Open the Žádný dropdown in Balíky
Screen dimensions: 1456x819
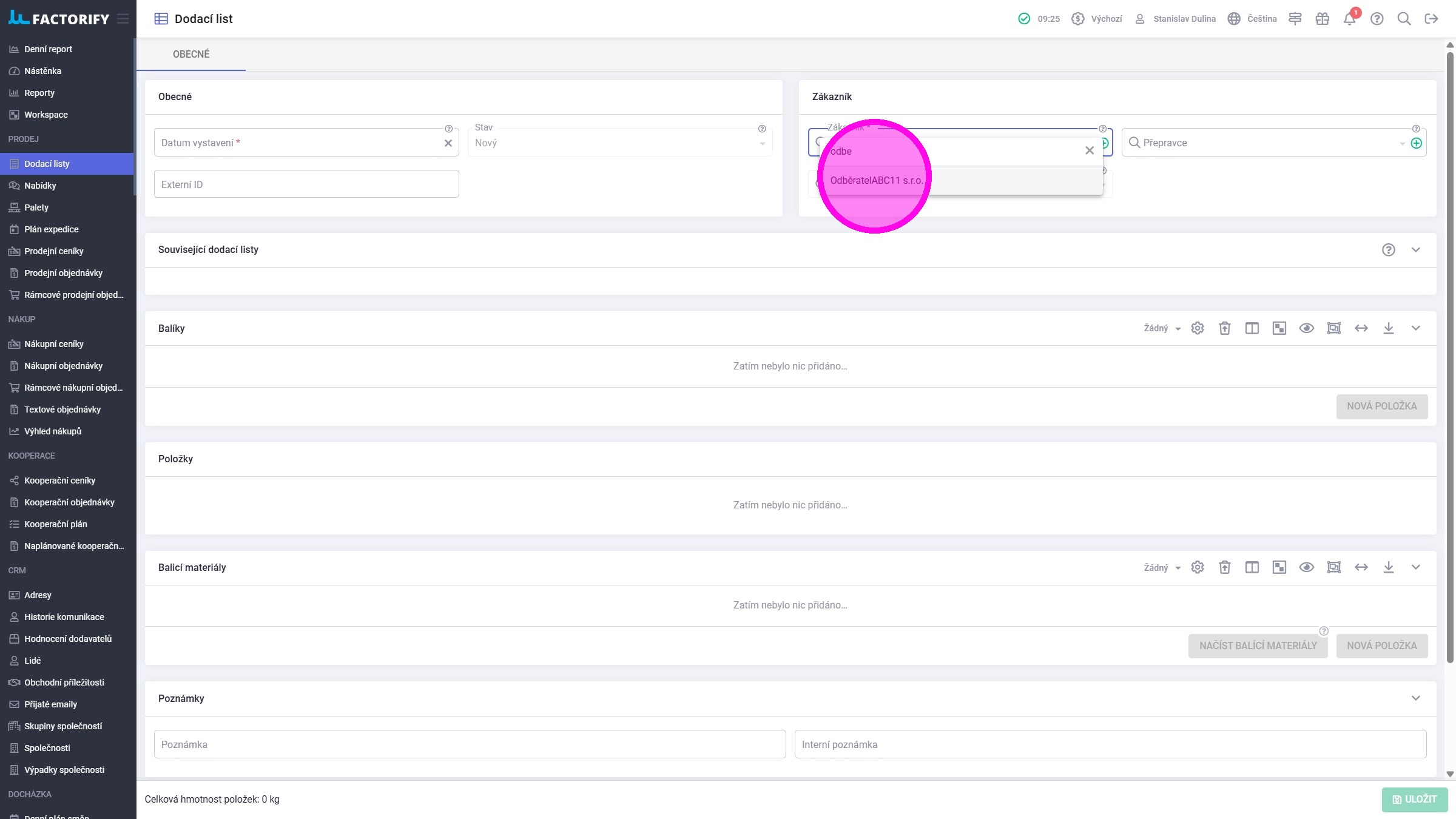click(1162, 328)
